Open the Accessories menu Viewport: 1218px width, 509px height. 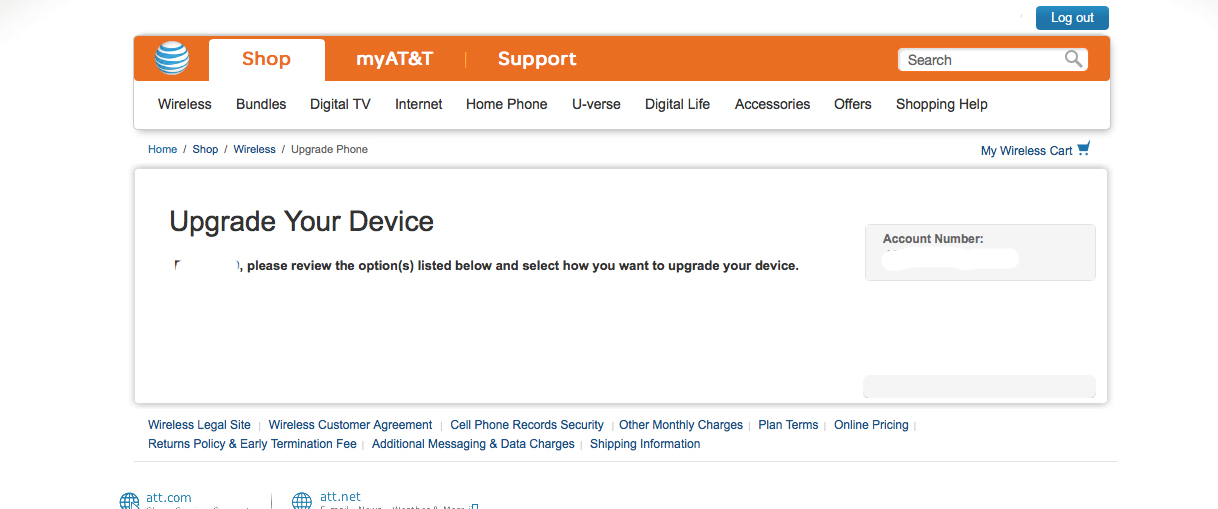[772, 104]
